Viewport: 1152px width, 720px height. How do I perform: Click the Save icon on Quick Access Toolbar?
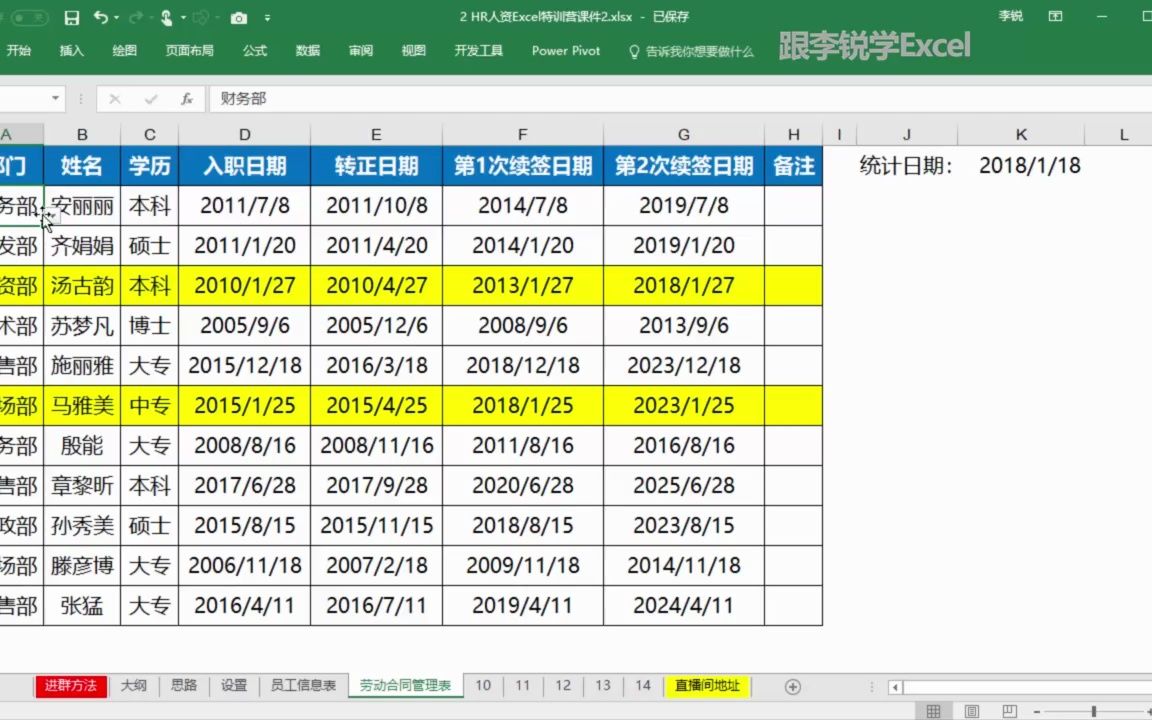pyautogui.click(x=72, y=17)
